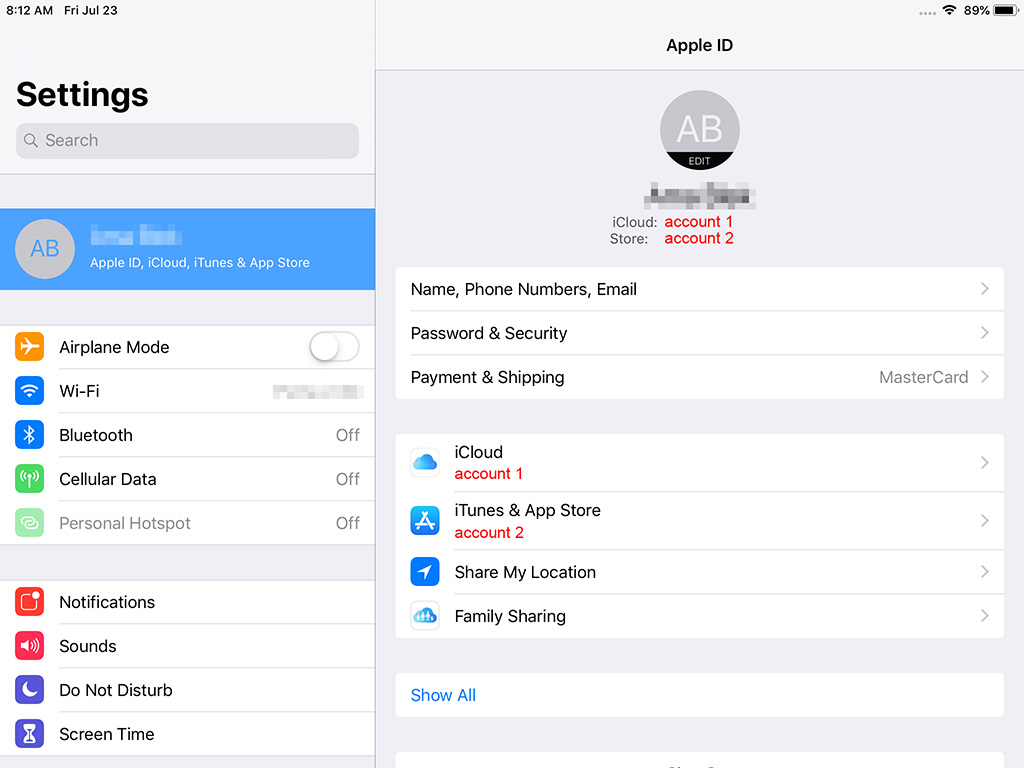Tap the Wi-Fi settings icon
Image resolution: width=1024 pixels, height=768 pixels.
(x=29, y=391)
